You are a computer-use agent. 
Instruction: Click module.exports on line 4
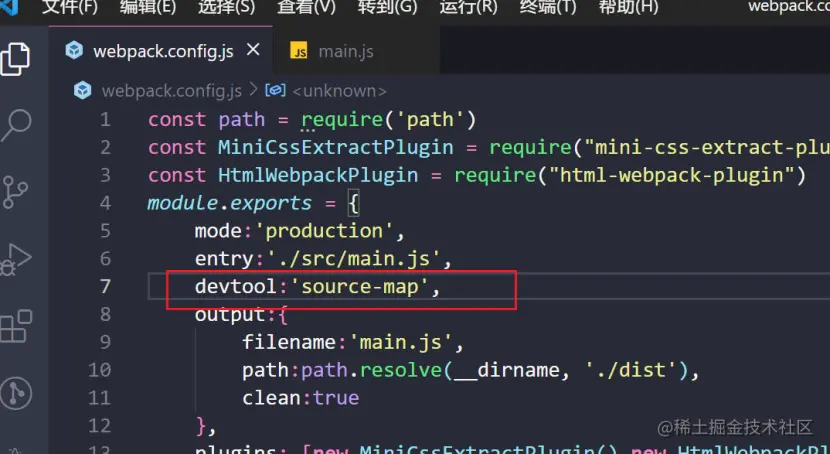click(230, 203)
